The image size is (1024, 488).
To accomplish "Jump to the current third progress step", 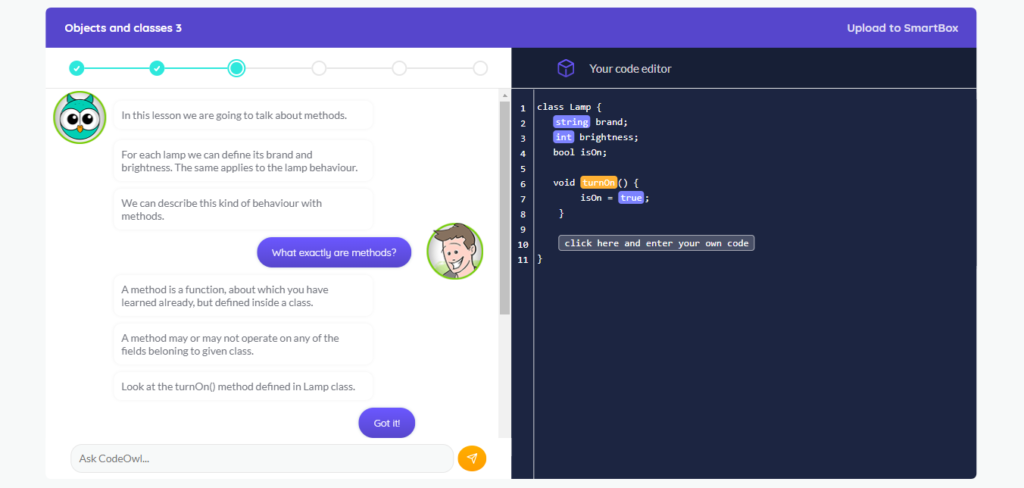I will pyautogui.click(x=236, y=68).
